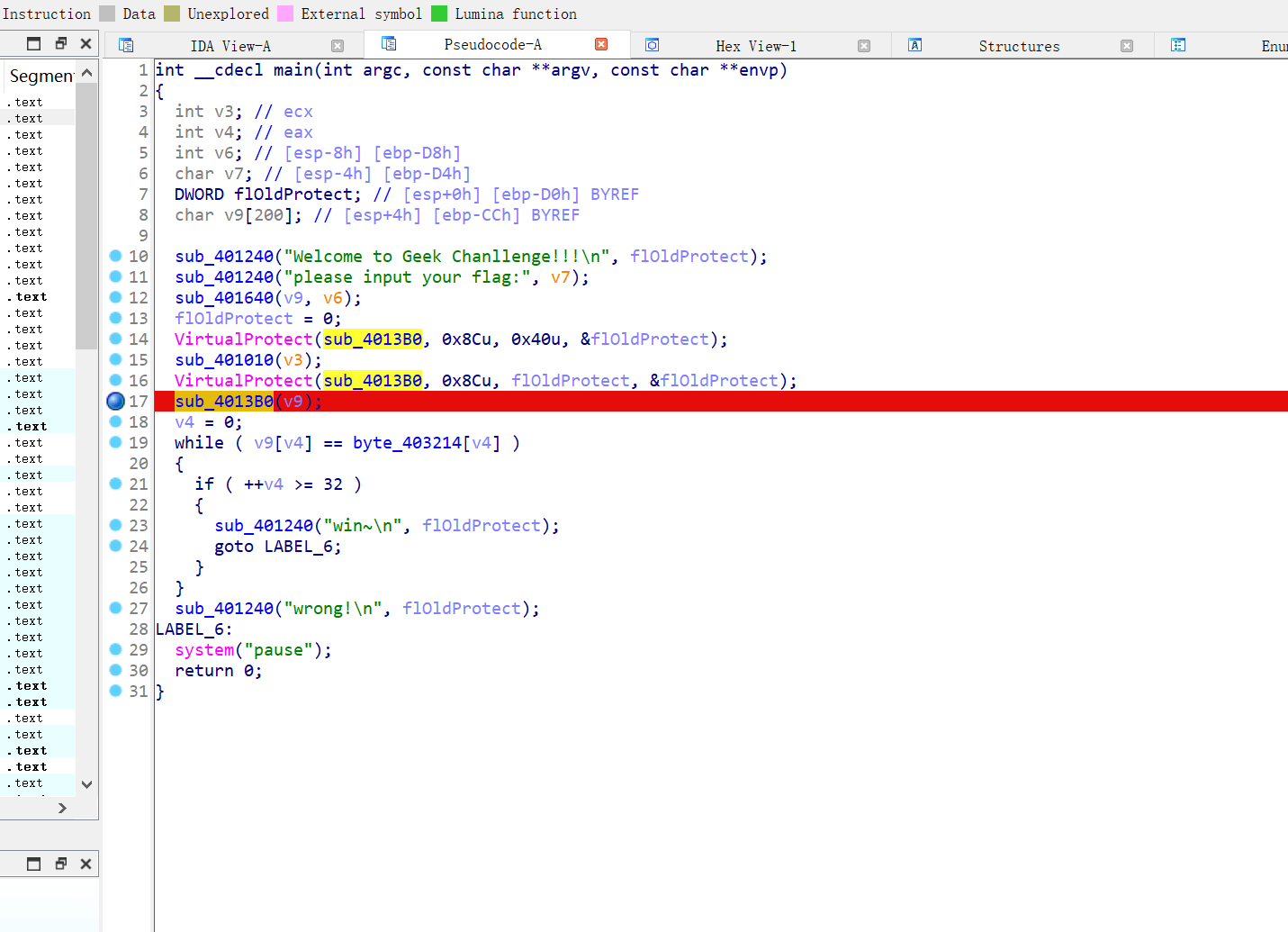Close the IDA View-A tab
1288x932 pixels.
338,46
